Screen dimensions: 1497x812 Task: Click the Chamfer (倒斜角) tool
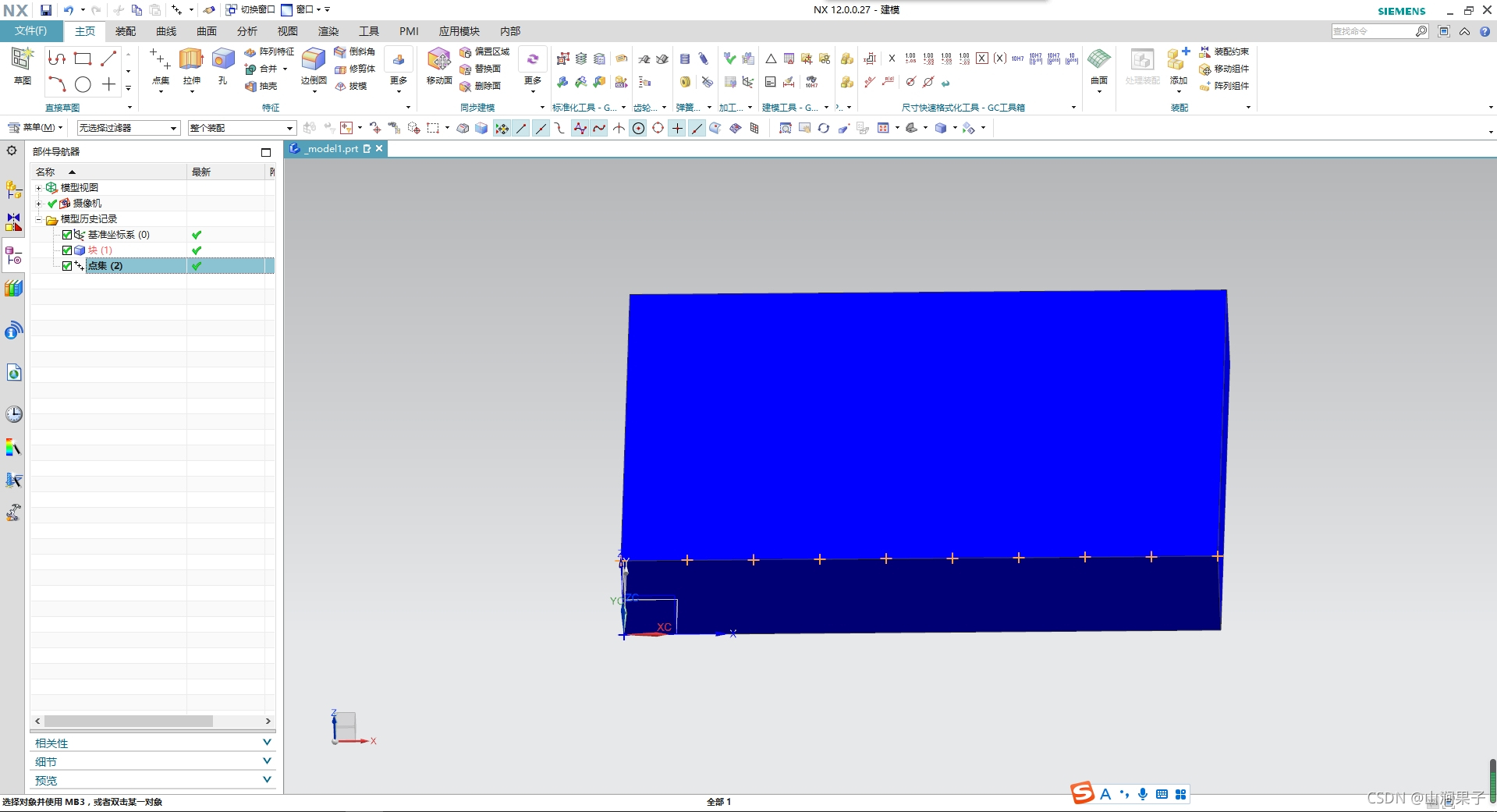point(354,51)
